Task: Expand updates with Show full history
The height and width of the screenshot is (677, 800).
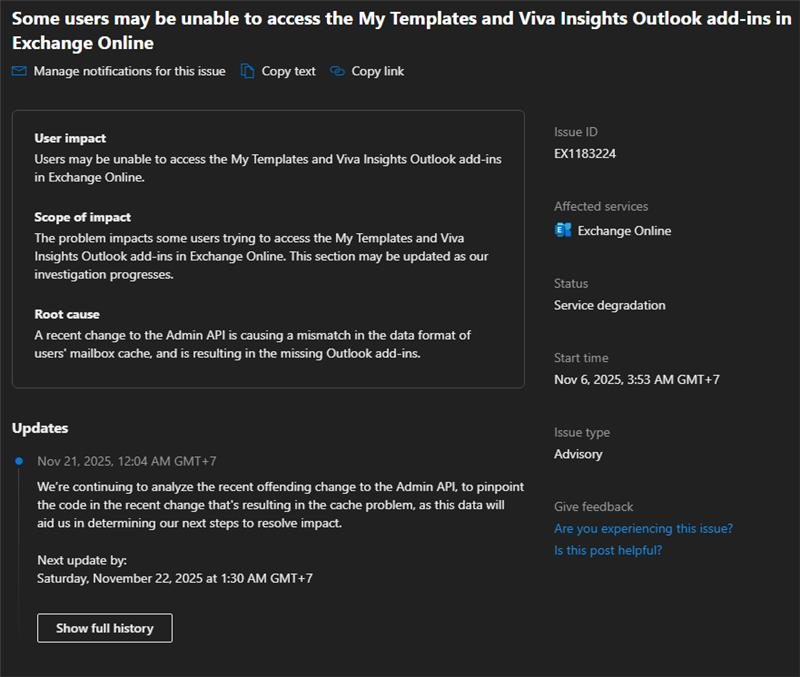Action: (105, 628)
